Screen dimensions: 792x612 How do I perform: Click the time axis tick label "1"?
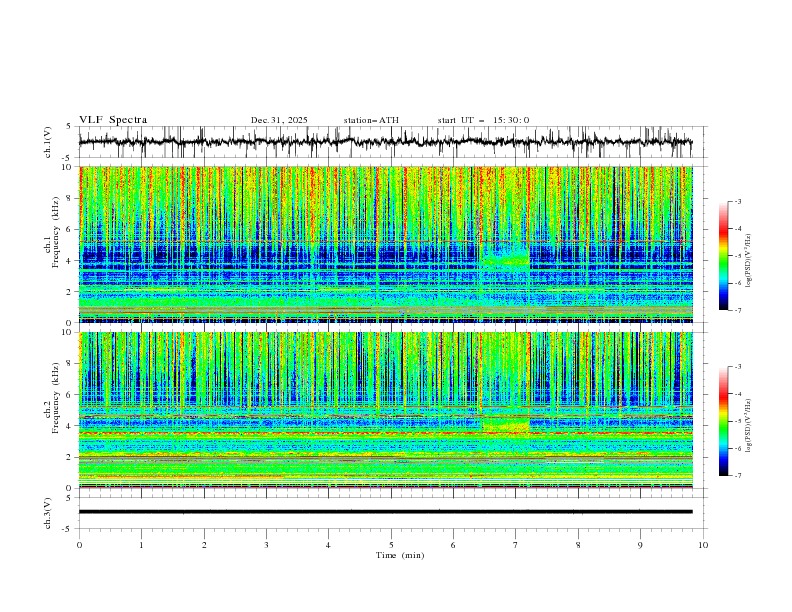pyautogui.click(x=141, y=545)
